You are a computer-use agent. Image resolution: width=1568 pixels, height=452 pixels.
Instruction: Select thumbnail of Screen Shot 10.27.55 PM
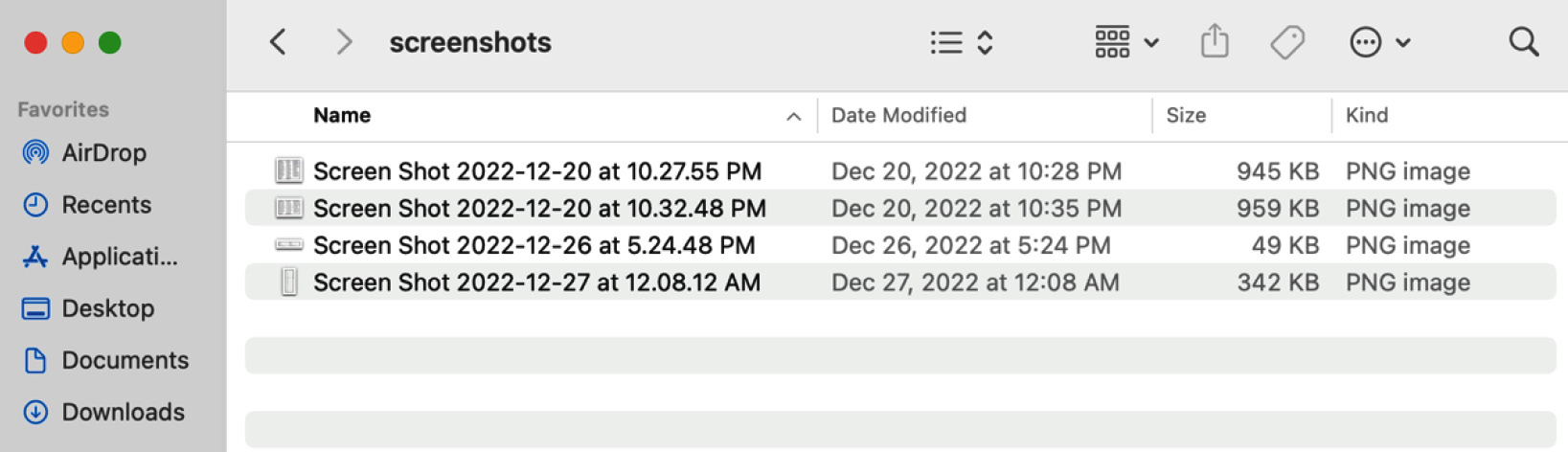(288, 170)
